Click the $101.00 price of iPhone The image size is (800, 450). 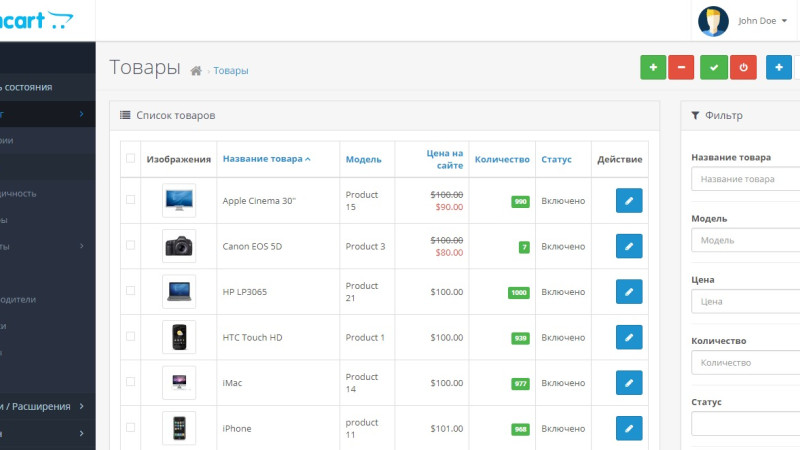coord(446,429)
